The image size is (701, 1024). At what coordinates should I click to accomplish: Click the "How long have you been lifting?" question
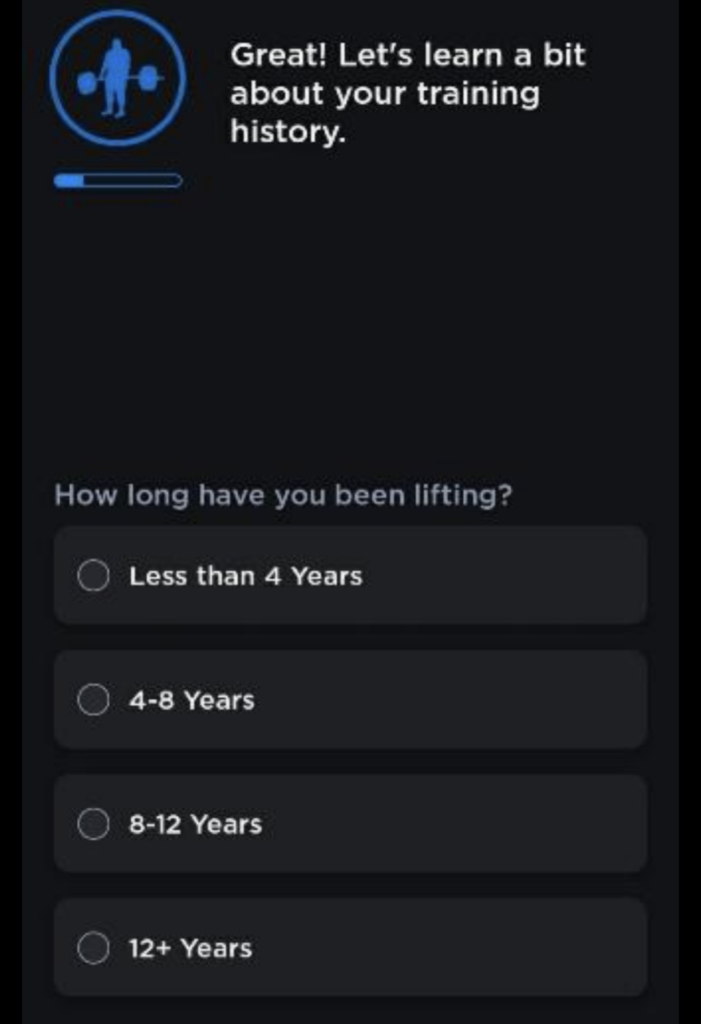click(283, 495)
